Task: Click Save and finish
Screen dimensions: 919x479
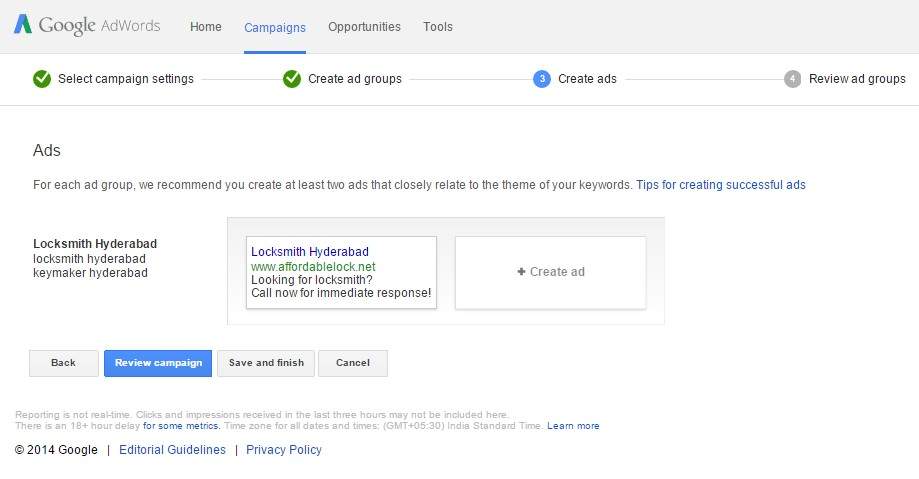Action: (266, 363)
